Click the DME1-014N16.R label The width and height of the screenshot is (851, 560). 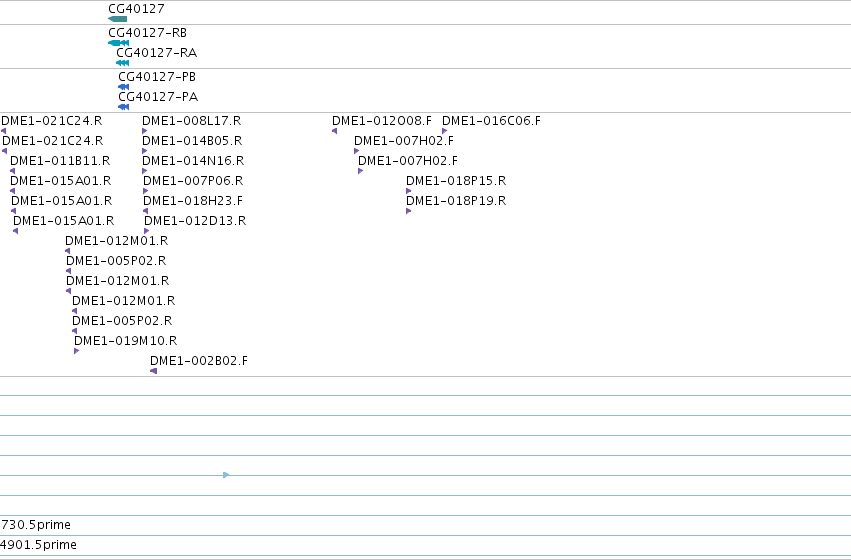point(193,161)
